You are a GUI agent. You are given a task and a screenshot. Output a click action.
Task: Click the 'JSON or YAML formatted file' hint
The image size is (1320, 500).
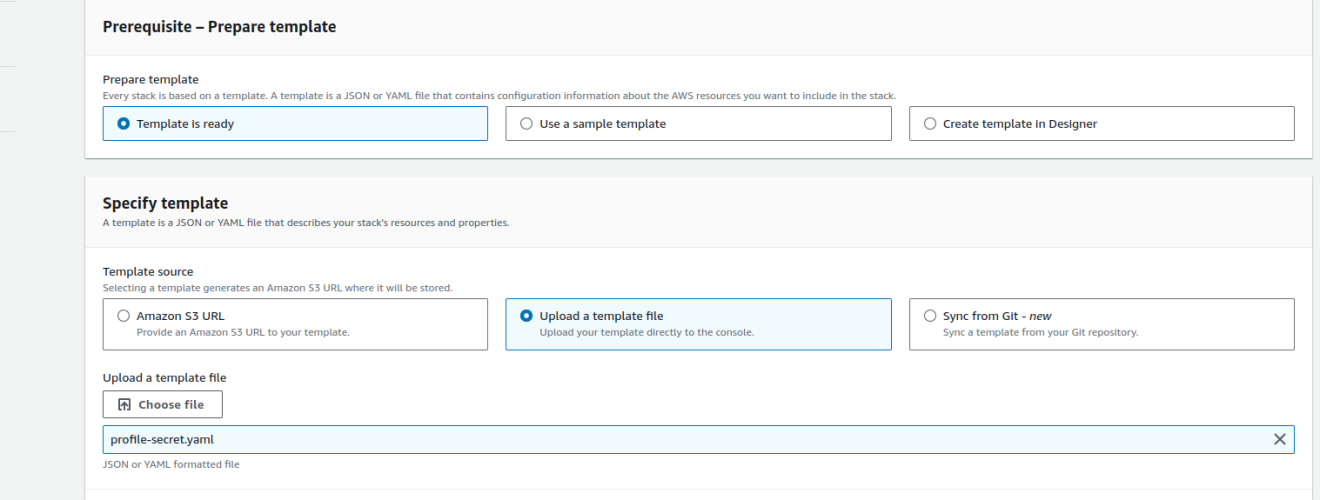pos(171,464)
